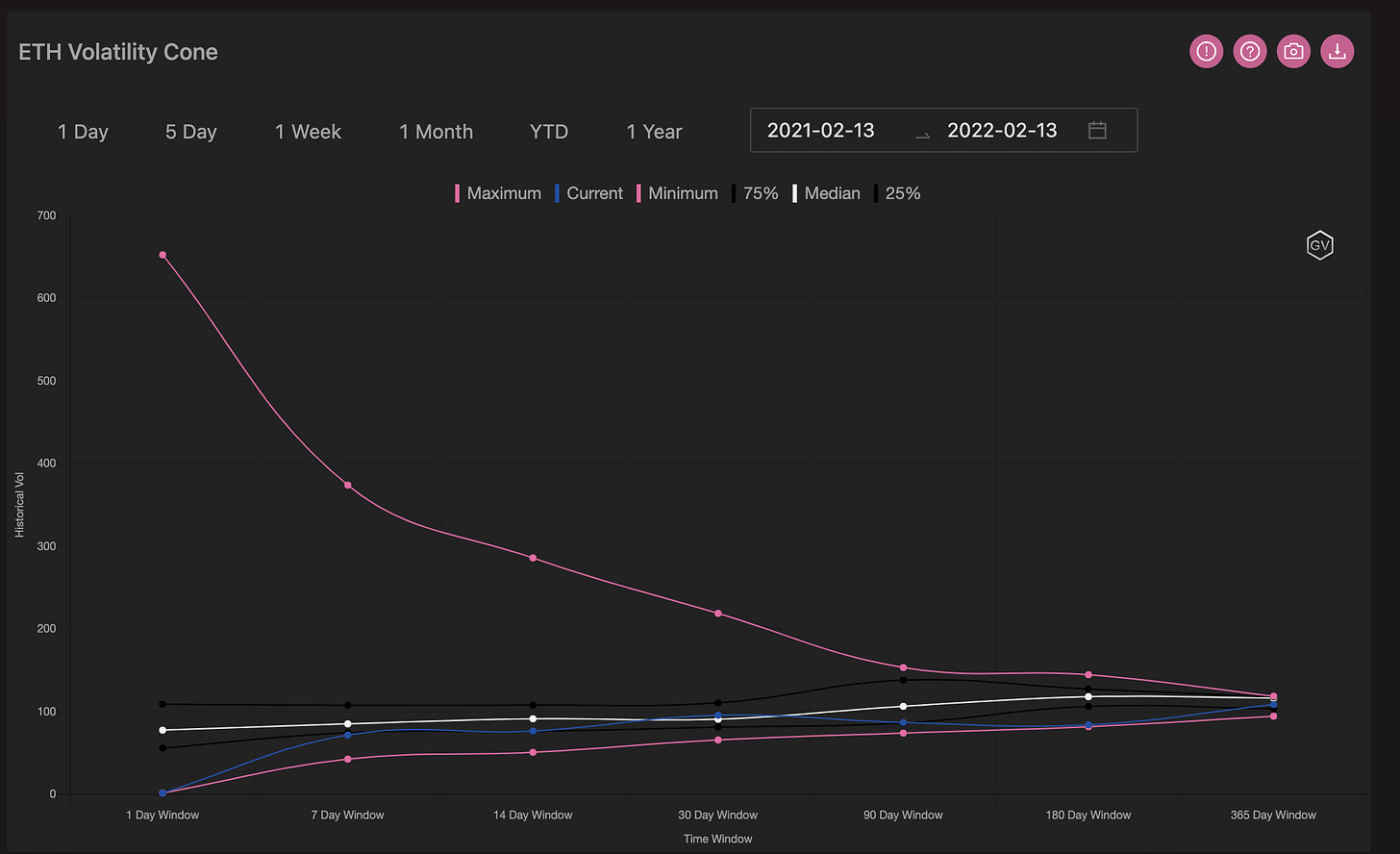Take a chart snapshot with camera icon
1400x854 pixels.
1293,52
